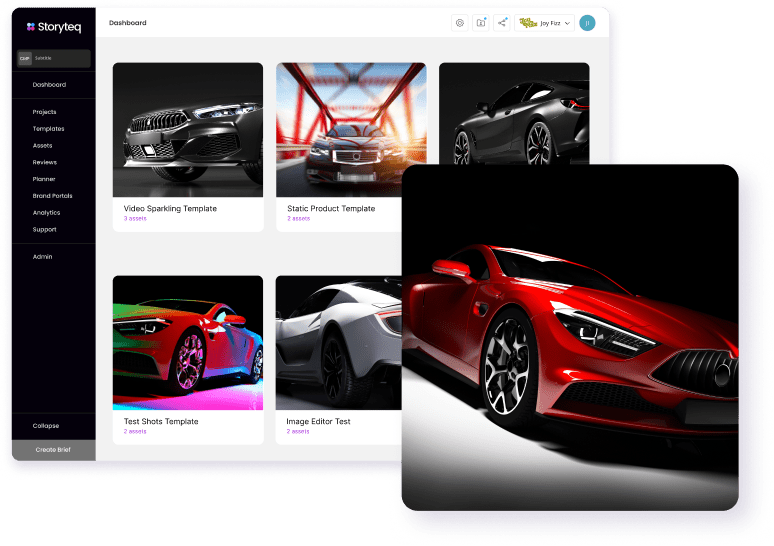Image resolution: width=774 pixels, height=546 pixels.
Task: Open the settings gear icon in header
Action: pyautogui.click(x=460, y=23)
